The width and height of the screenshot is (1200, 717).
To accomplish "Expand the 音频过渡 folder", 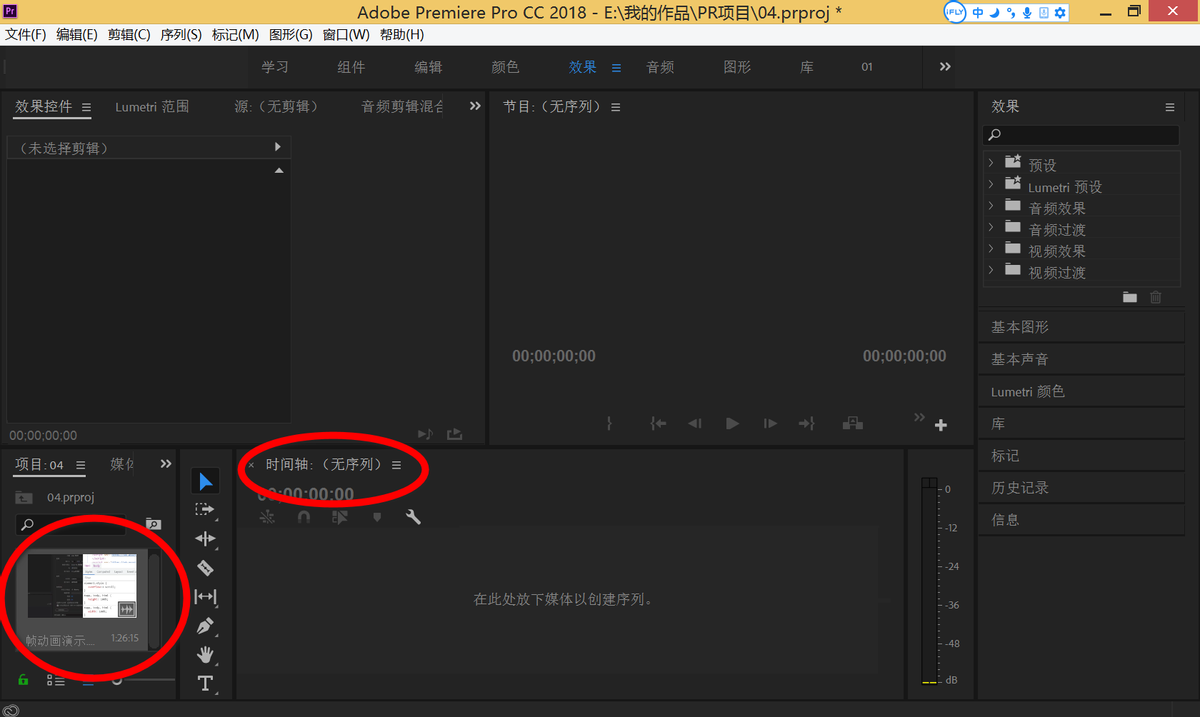I will pos(991,227).
